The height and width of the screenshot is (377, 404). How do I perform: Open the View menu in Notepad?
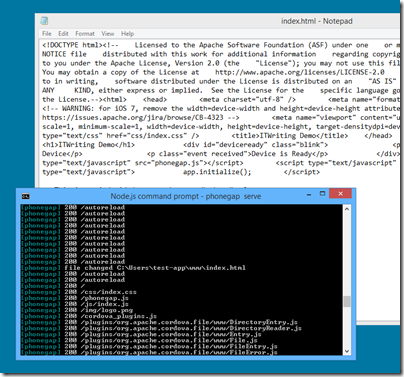point(108,34)
